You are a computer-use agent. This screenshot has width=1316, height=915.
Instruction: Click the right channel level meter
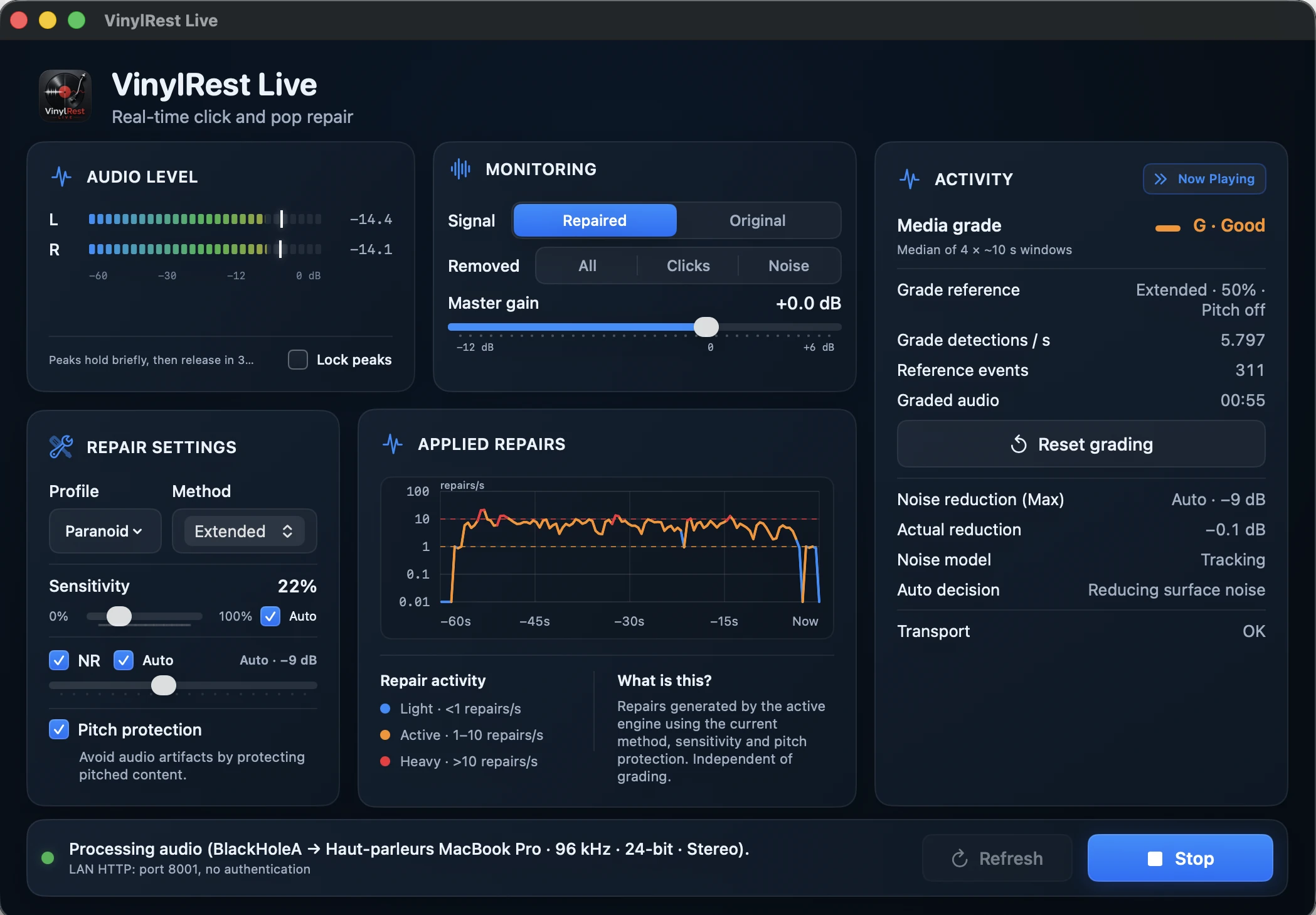(205, 249)
